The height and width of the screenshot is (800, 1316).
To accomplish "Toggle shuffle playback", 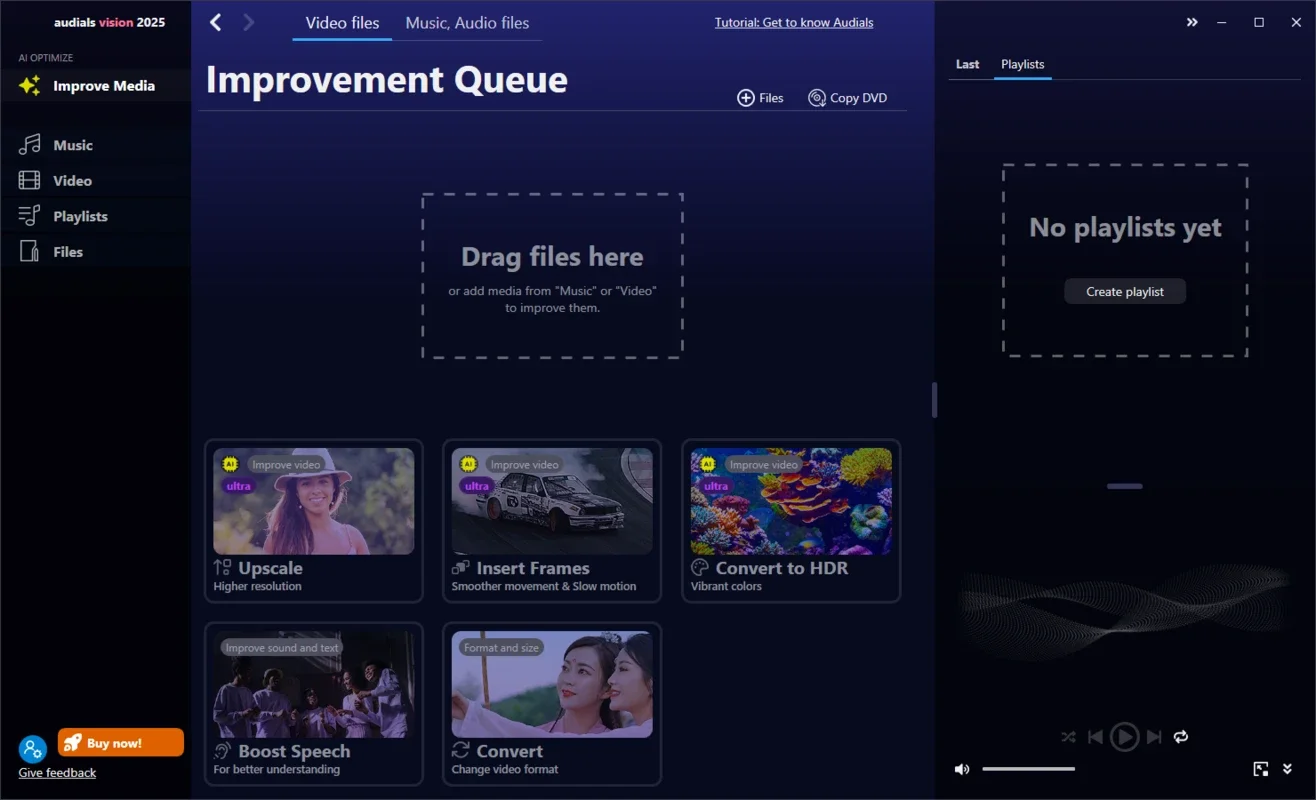I will pyautogui.click(x=1068, y=737).
